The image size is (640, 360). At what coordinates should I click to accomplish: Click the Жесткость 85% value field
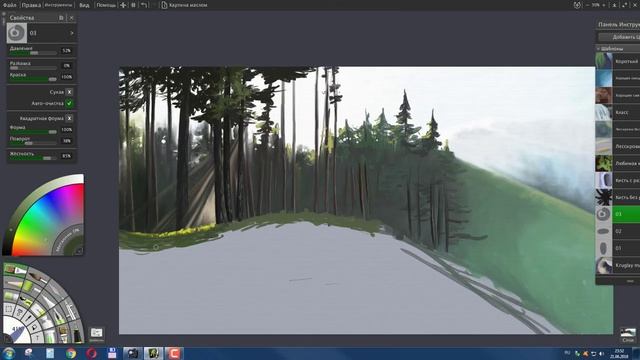tap(67, 156)
